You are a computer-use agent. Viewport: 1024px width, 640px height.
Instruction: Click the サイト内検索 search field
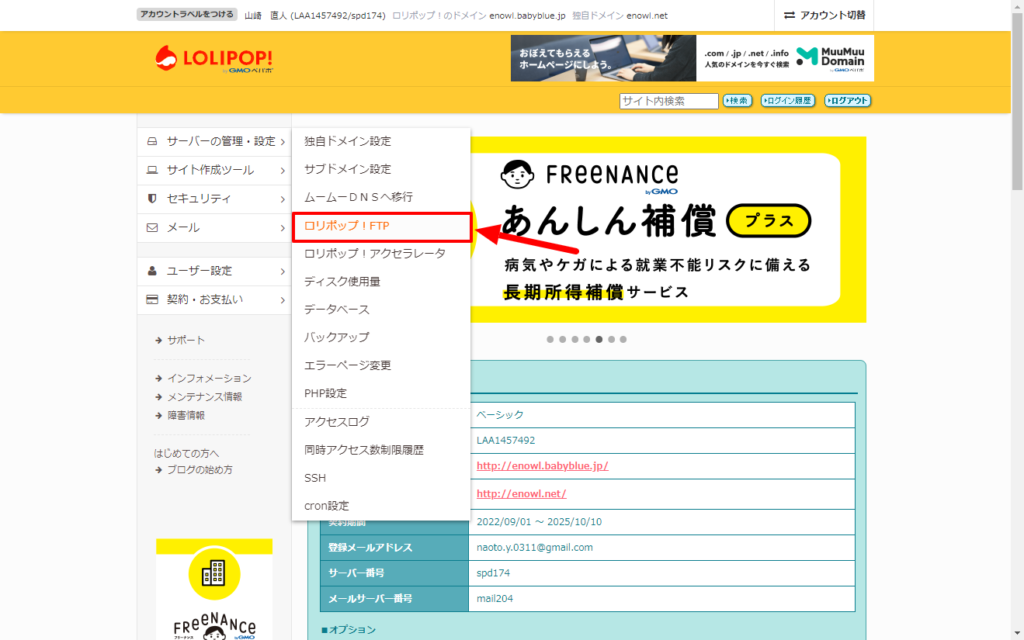[x=669, y=101]
